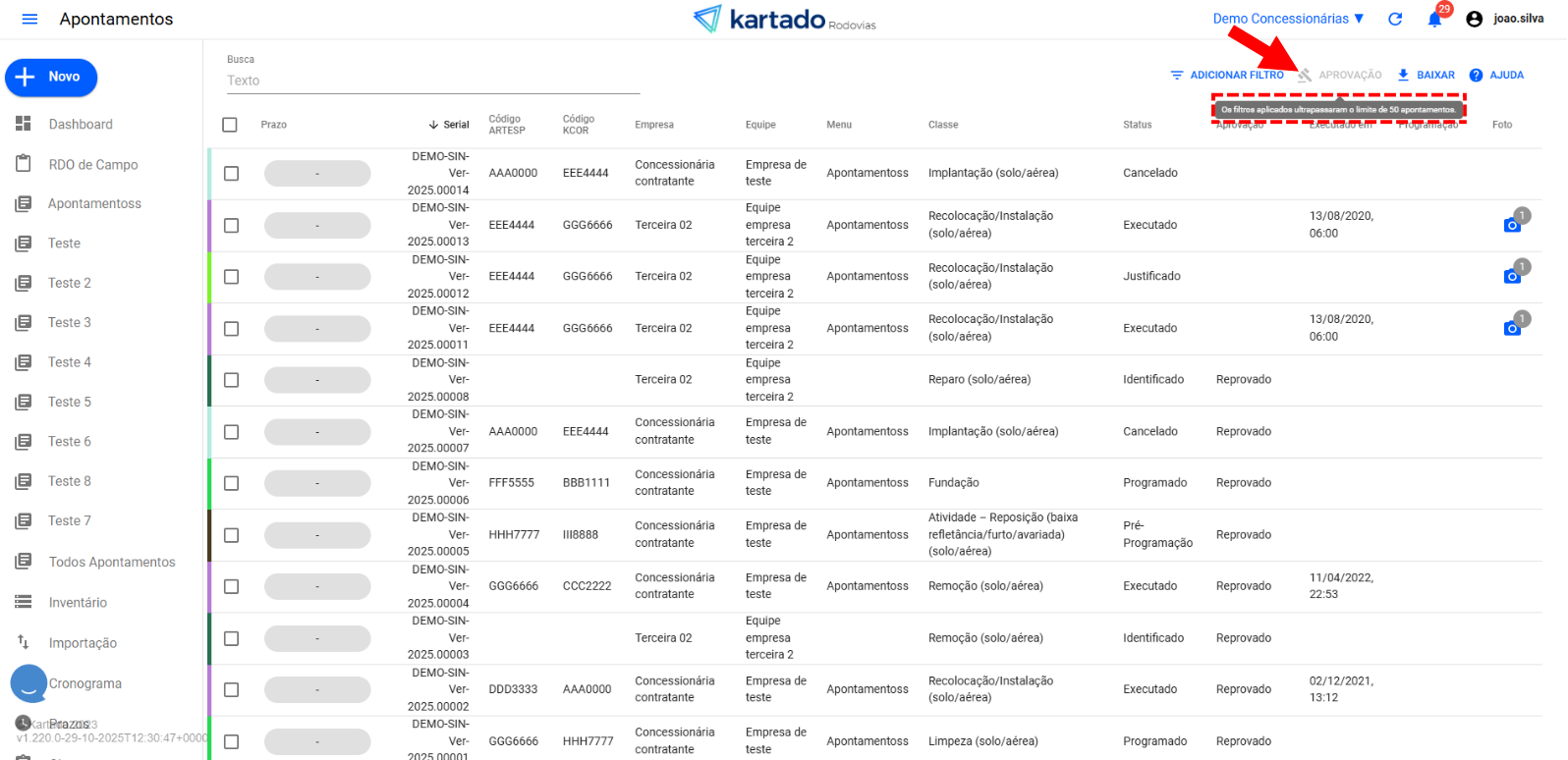The image size is (1568, 760).
Task: Open the notifications bell
Action: [x=1434, y=20]
